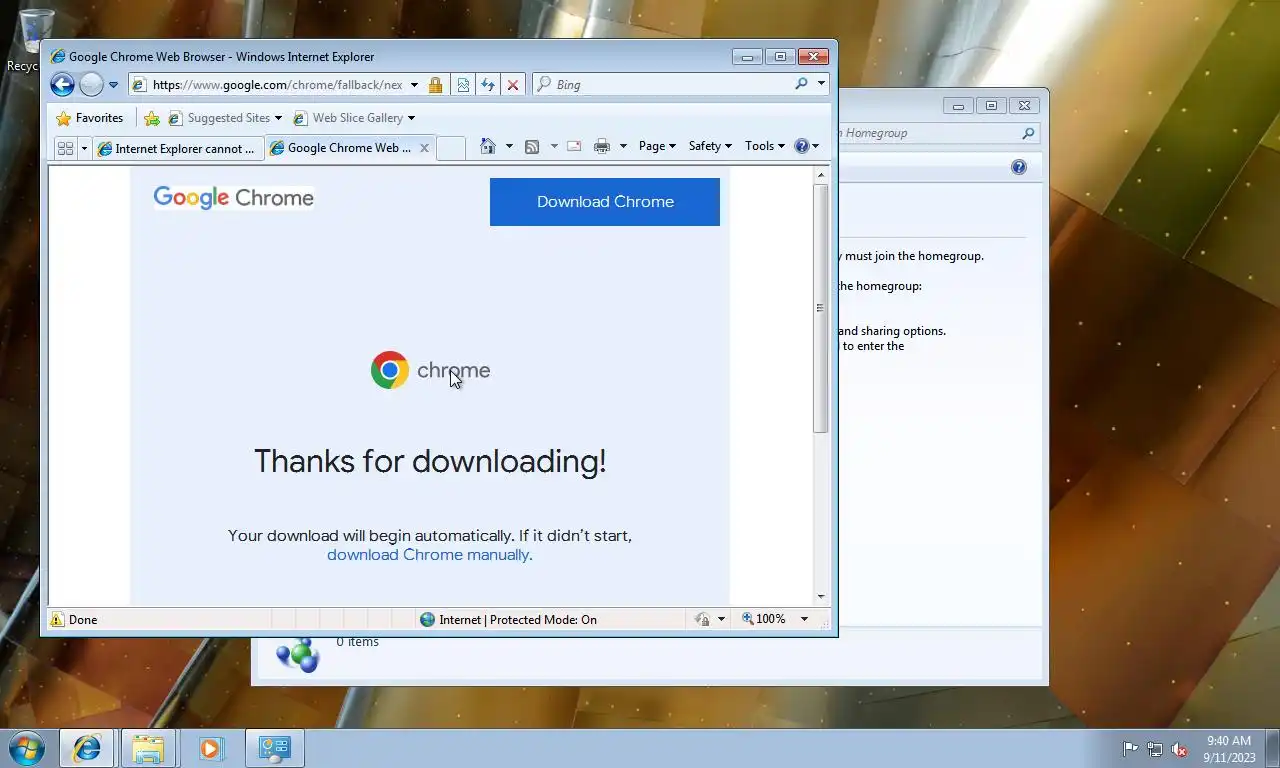Close the Google Chrome Web tab
This screenshot has width=1280, height=768.
424,147
